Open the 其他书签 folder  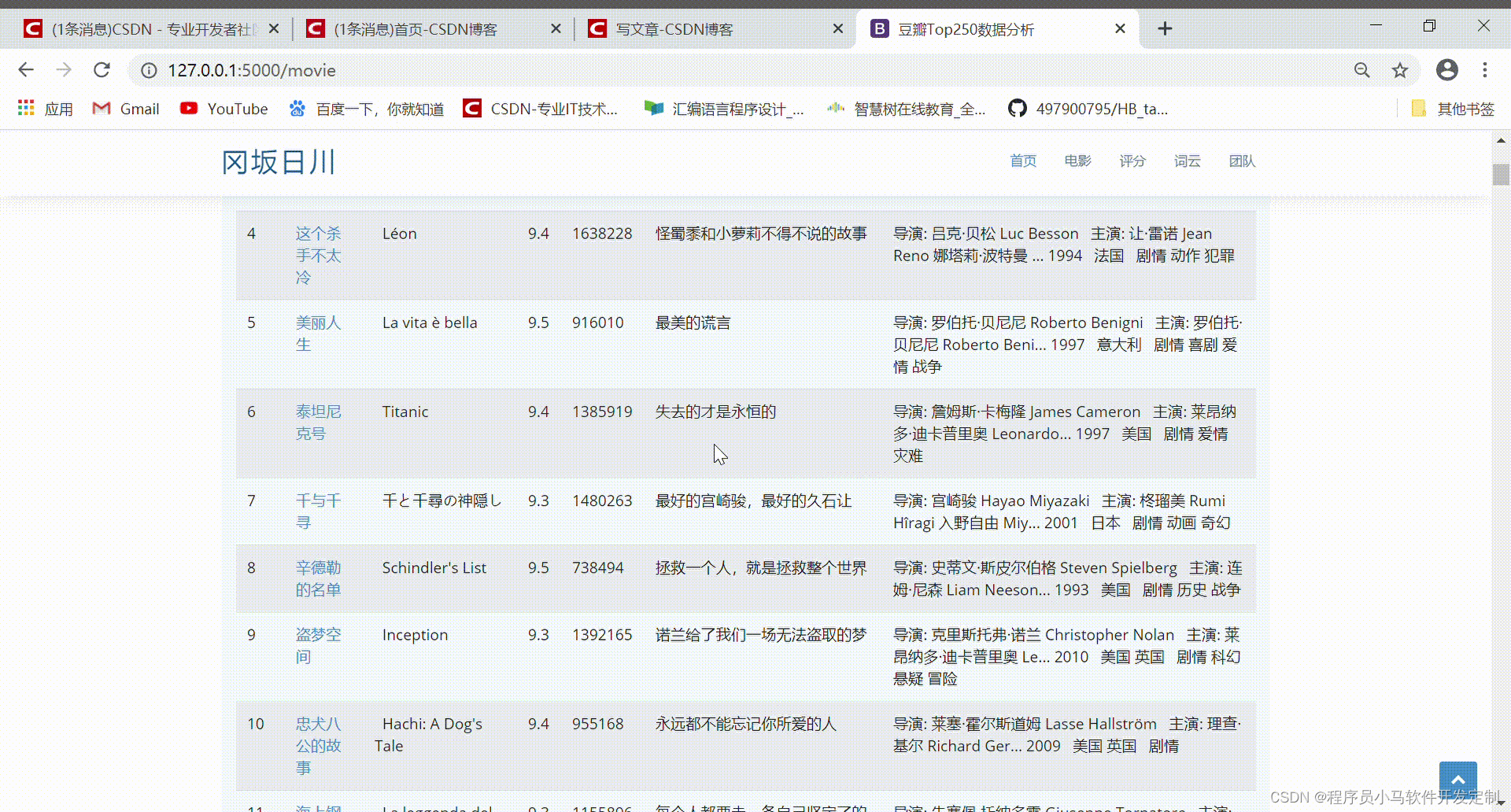1453,109
